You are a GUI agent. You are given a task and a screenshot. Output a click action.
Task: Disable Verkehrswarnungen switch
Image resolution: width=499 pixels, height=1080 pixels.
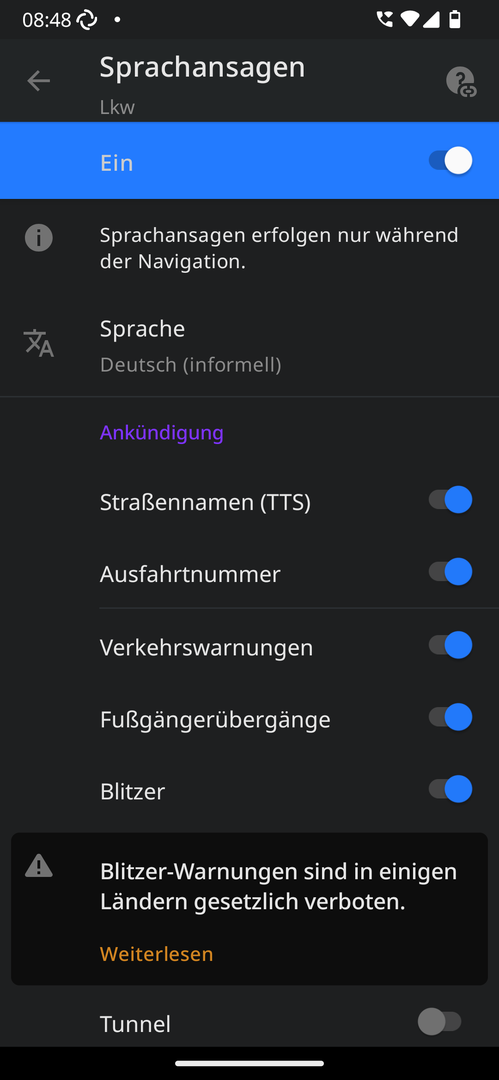(x=450, y=645)
